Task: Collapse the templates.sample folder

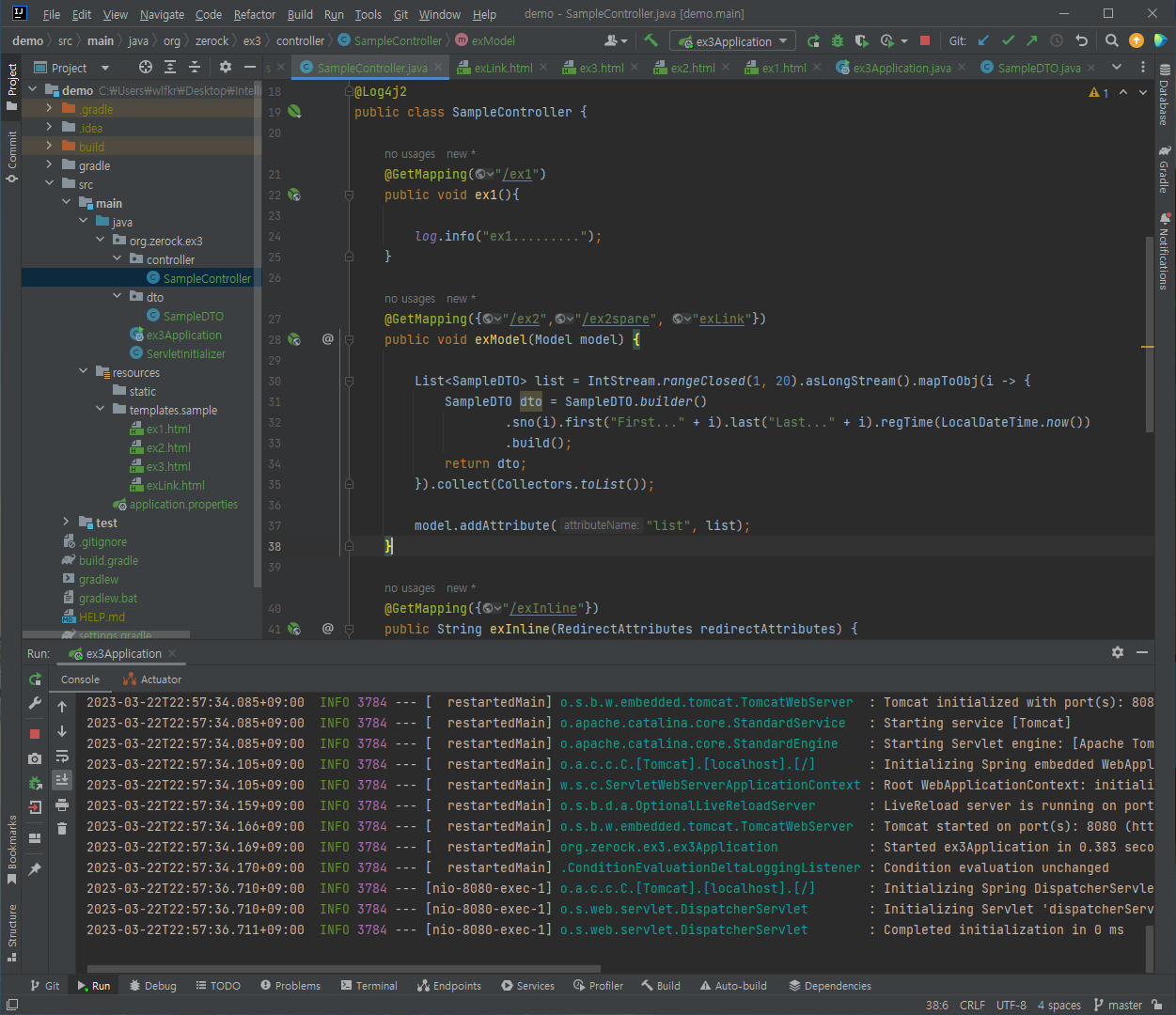Action: coord(100,410)
